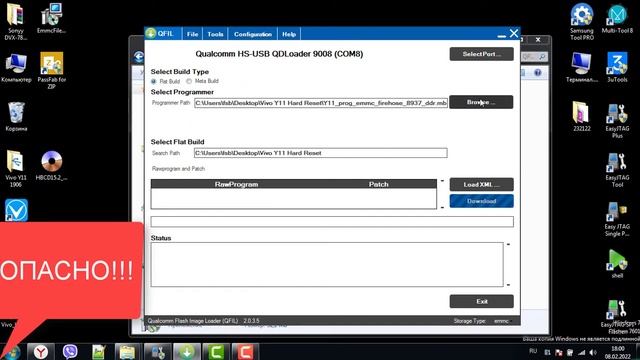640x360 pixels.
Task: Click back arrow in background window
Action: [x=139, y=57]
